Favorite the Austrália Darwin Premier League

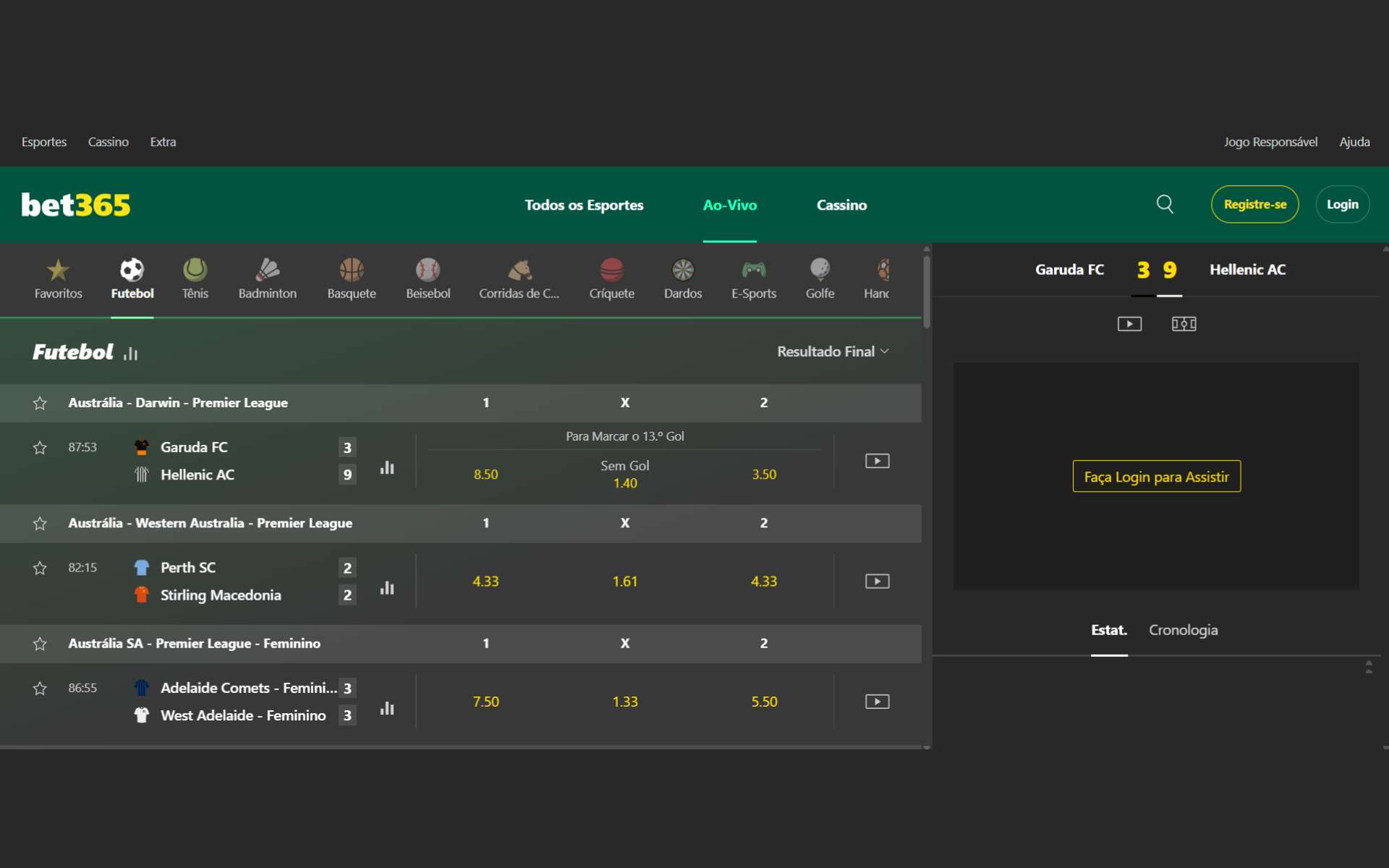(x=40, y=403)
